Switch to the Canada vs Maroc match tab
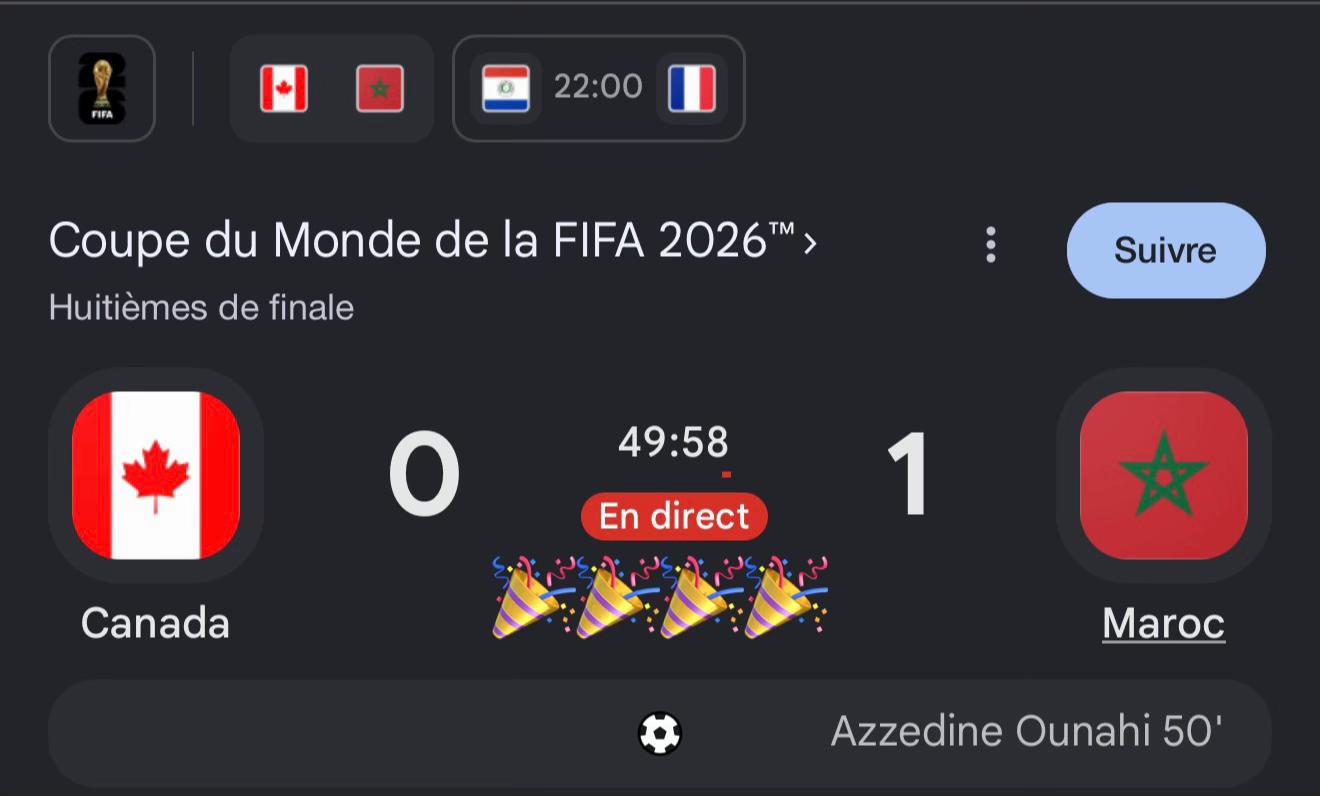This screenshot has width=1320, height=796. point(332,89)
